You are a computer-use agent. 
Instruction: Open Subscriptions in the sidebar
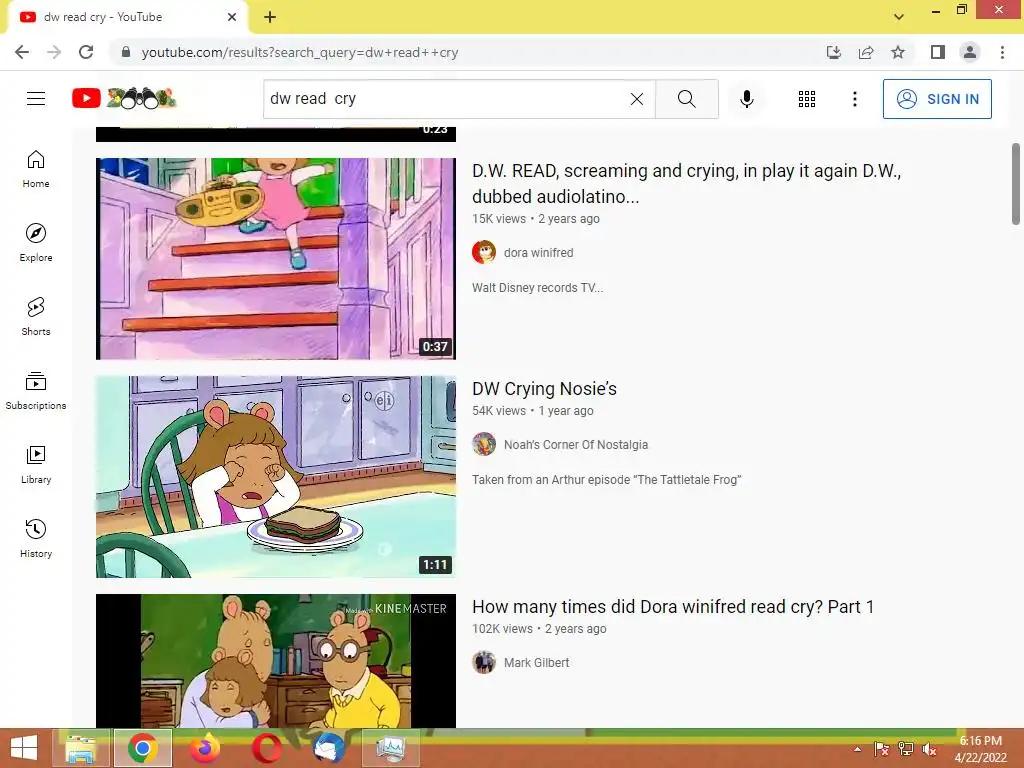36,391
